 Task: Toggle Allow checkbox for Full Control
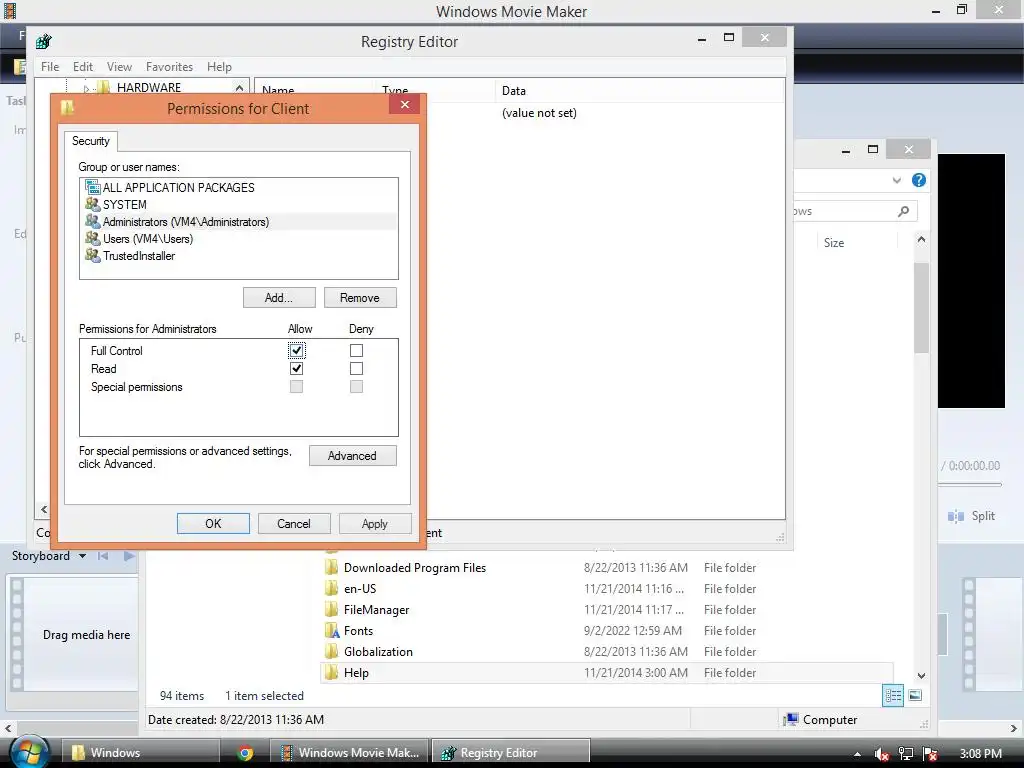pos(296,351)
